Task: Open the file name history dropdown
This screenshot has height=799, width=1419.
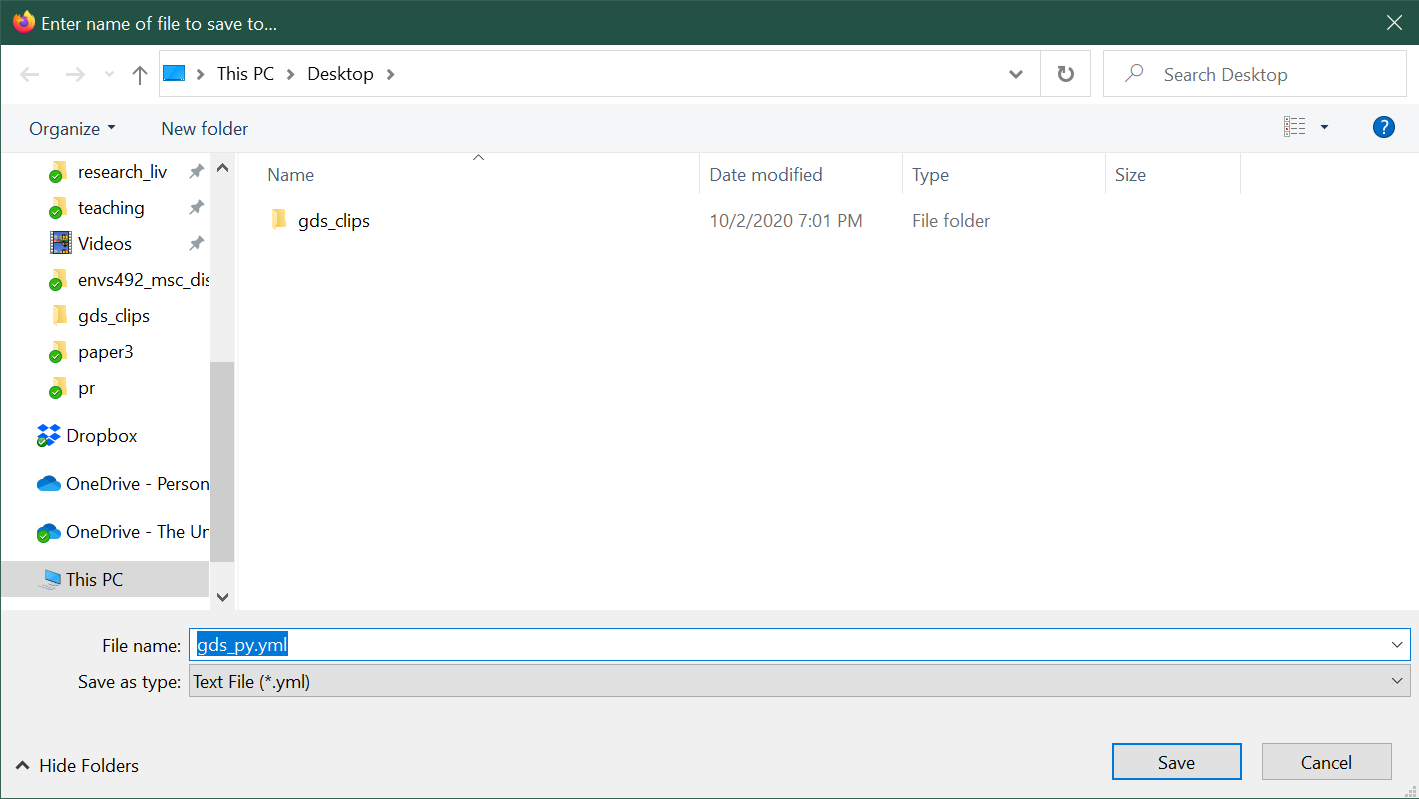Action: click(1397, 644)
